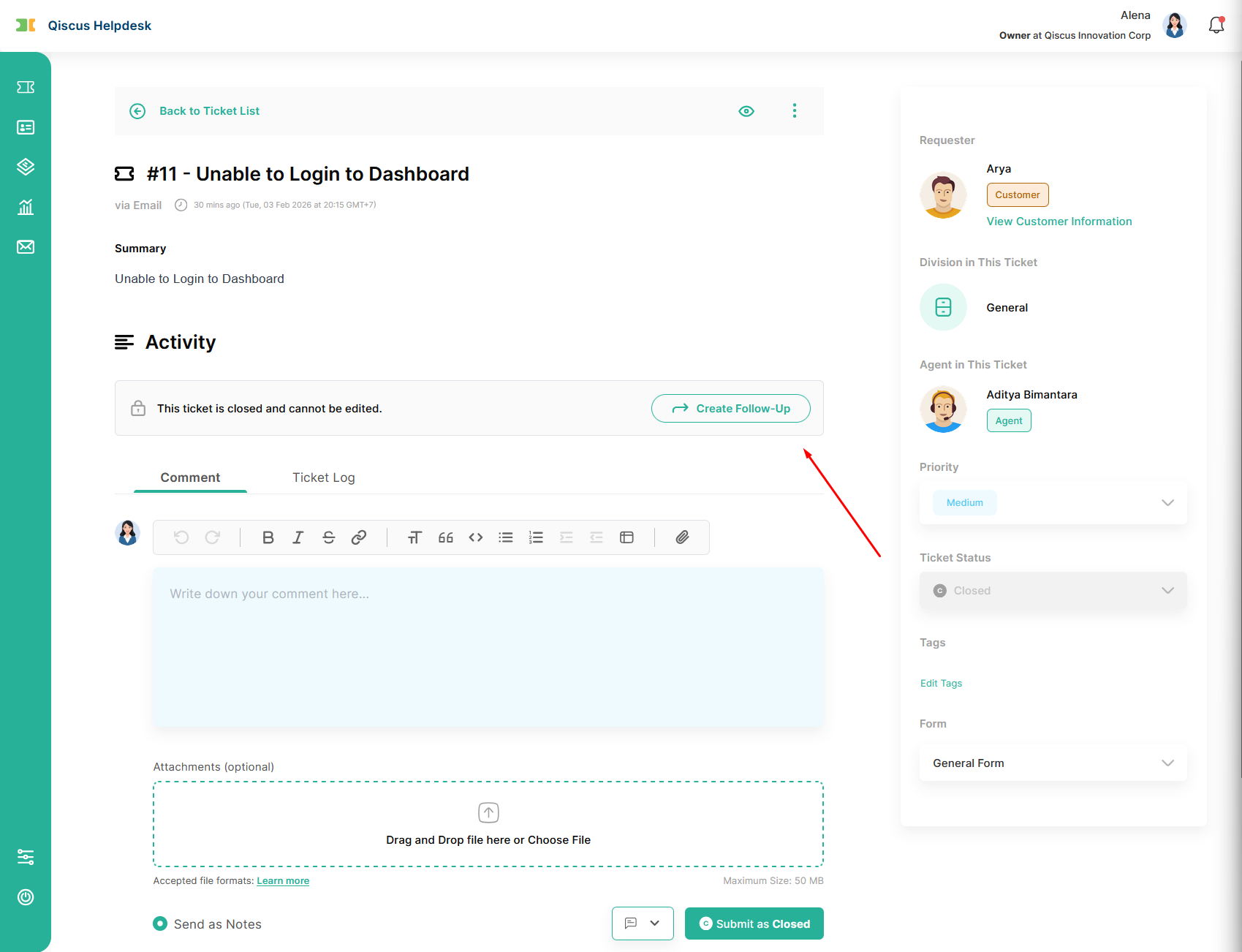Viewport: 1242px width, 952px height.
Task: Switch to the Ticket Log tab
Action: tap(324, 477)
